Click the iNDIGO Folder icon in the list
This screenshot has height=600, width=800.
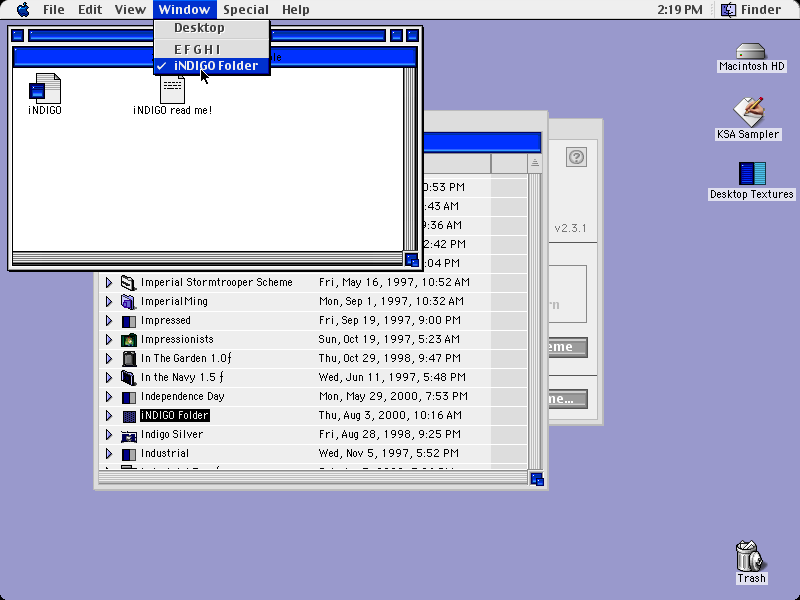pos(129,416)
